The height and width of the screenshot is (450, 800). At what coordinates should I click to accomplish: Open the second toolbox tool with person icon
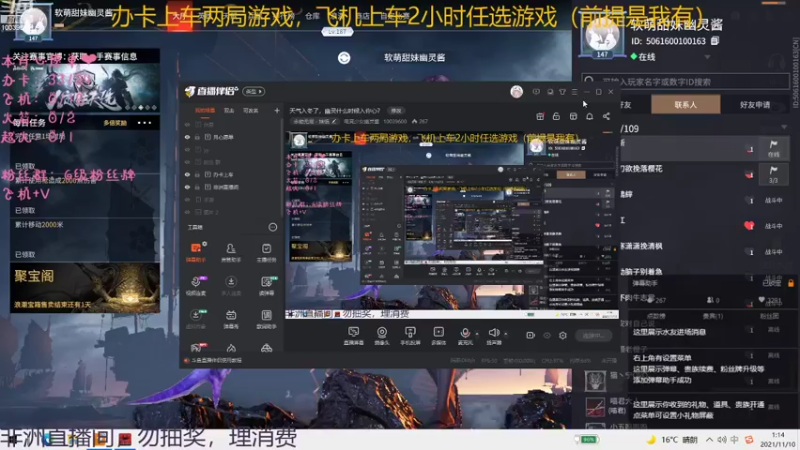(x=231, y=252)
